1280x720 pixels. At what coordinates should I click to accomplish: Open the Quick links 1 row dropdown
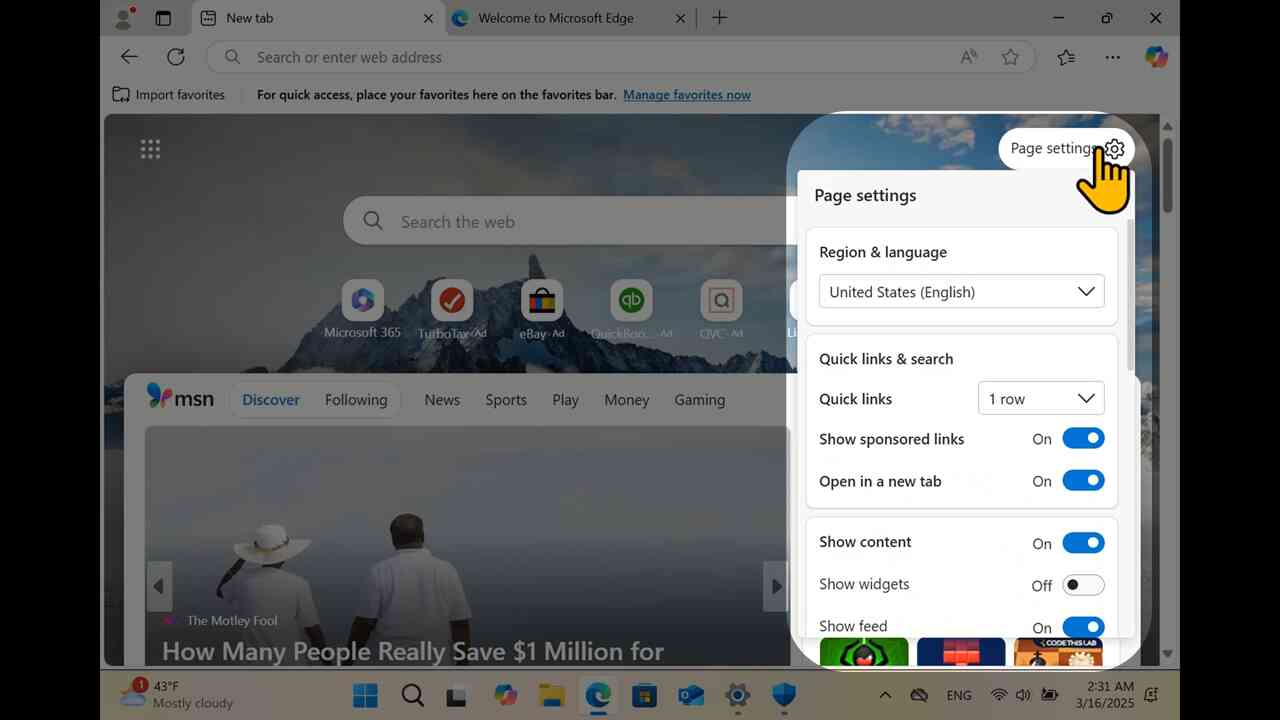pos(1041,398)
